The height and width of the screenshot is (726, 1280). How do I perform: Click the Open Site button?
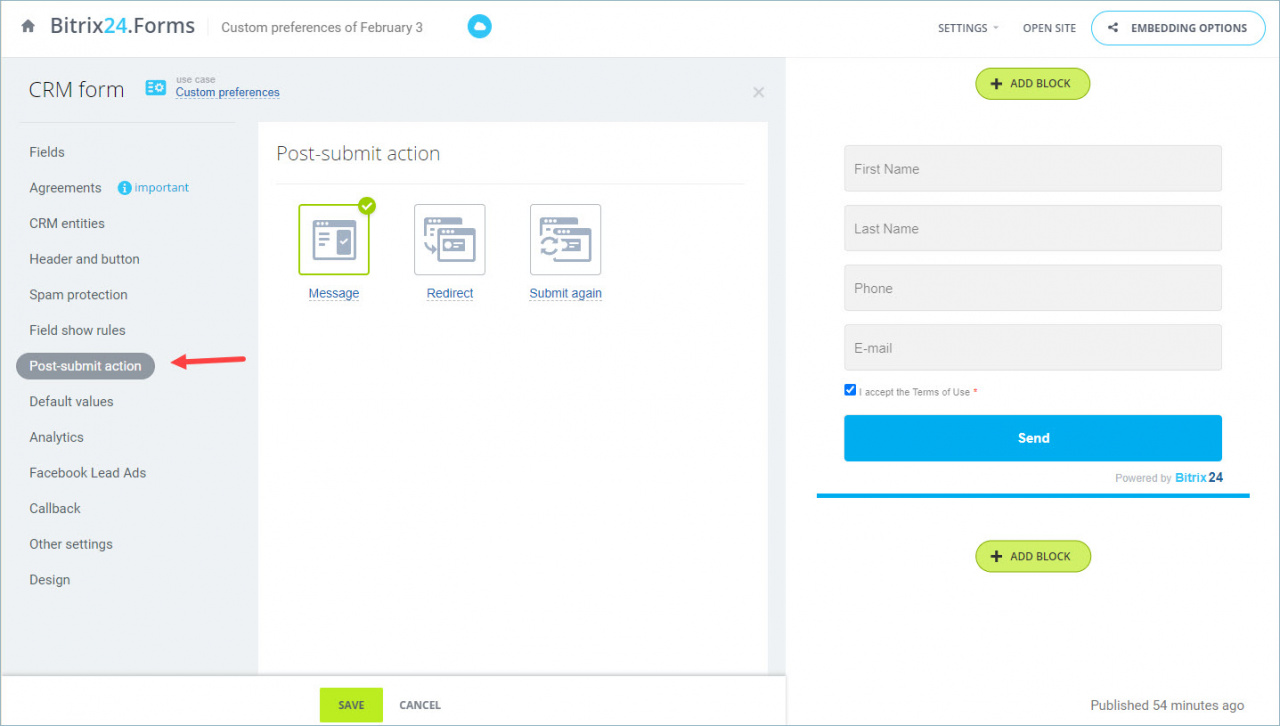coord(1049,28)
